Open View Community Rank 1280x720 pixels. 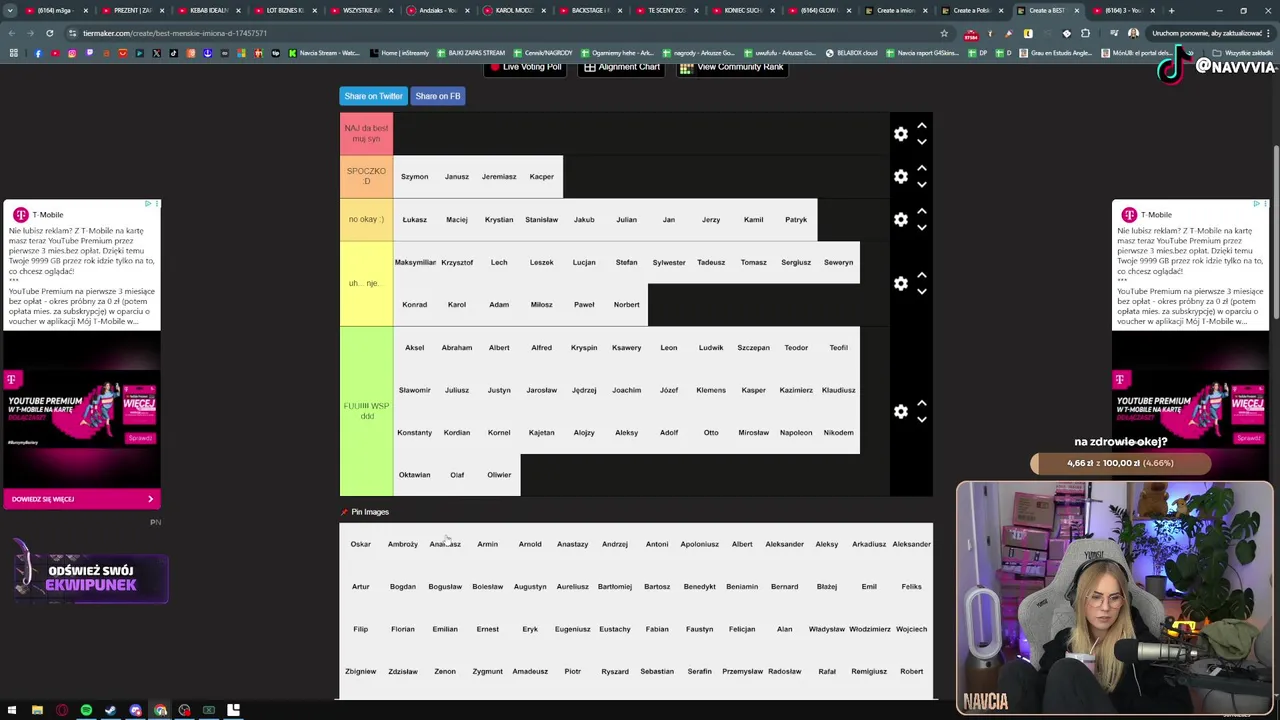(x=732, y=68)
